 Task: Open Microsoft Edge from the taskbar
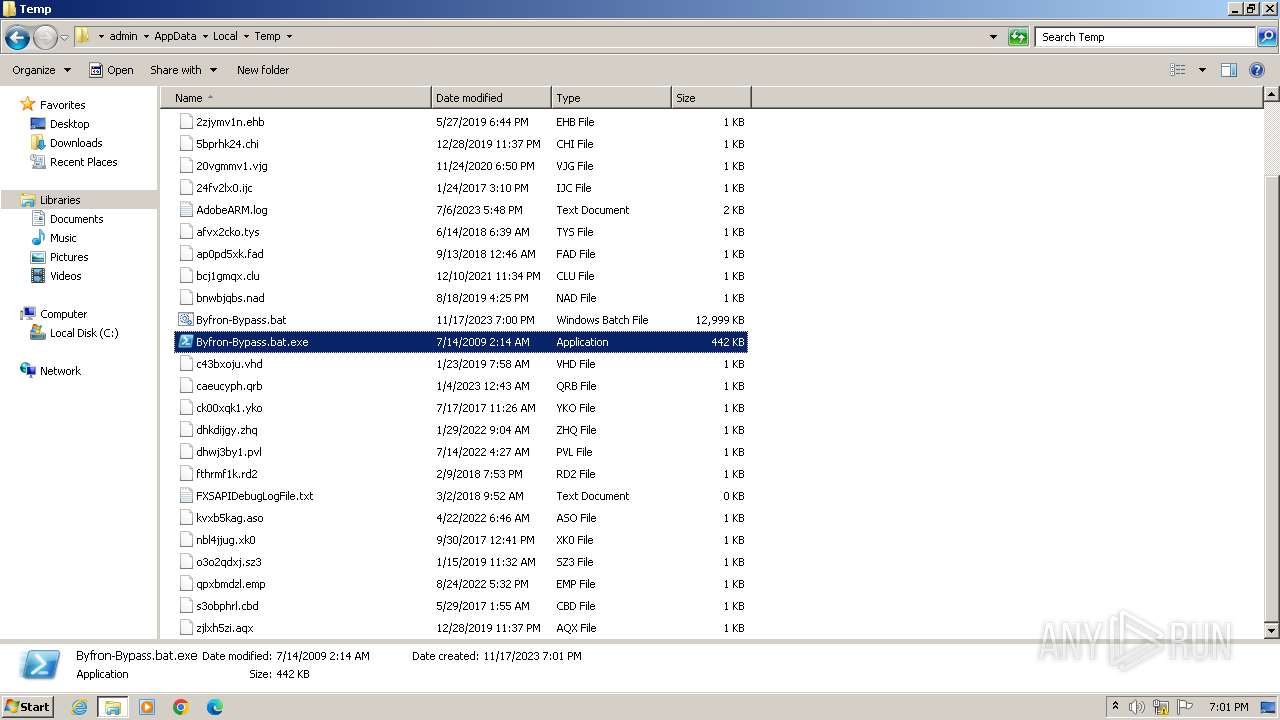click(215, 707)
